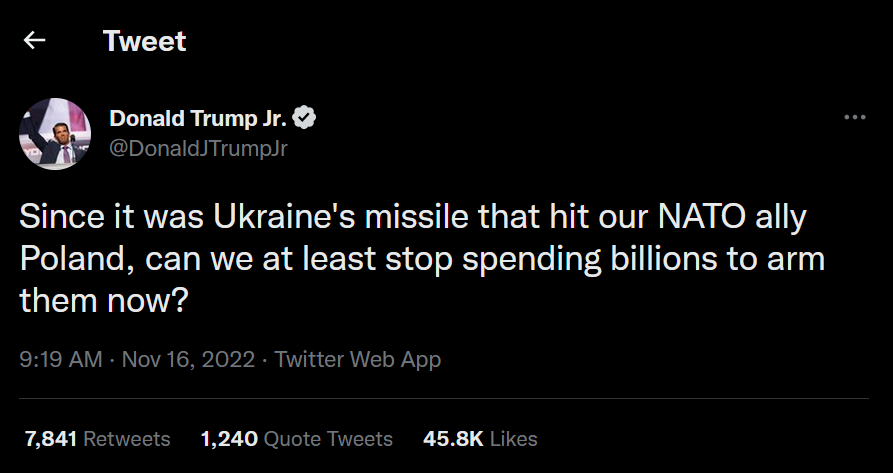Open the @DonaldJTrumpJr handle link
This screenshot has height=473, width=893.
[x=198, y=147]
